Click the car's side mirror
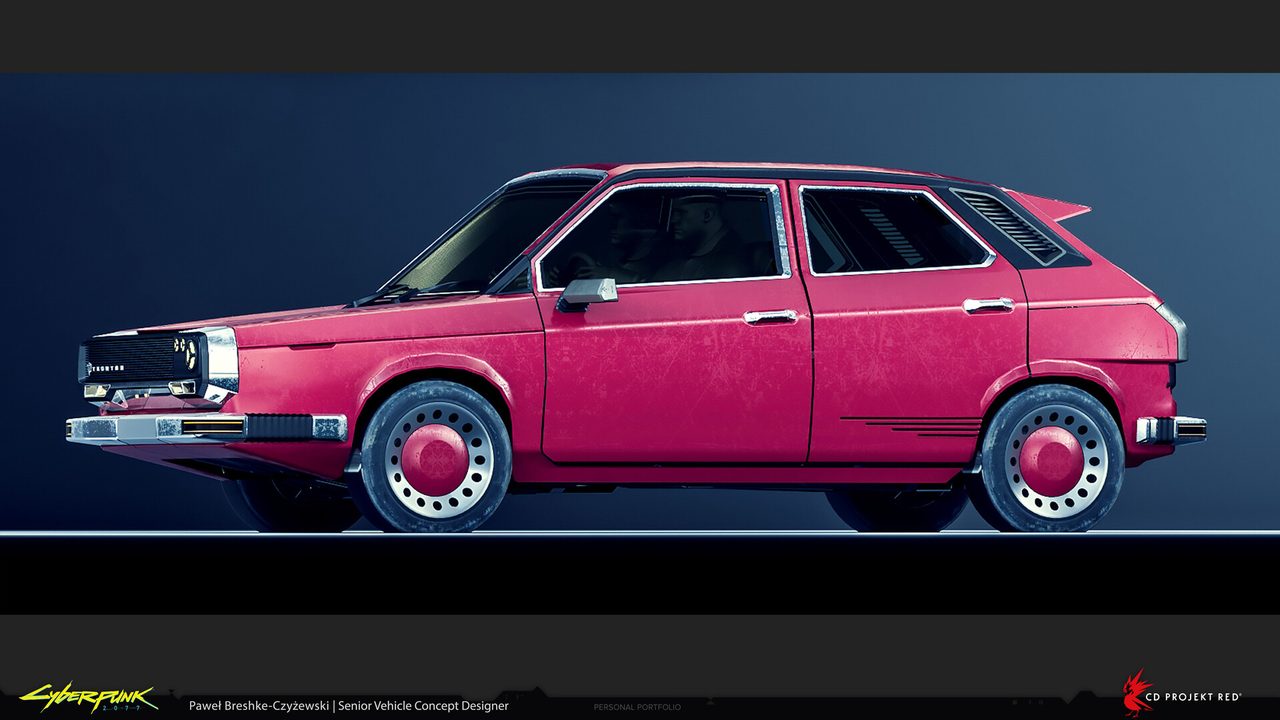Image resolution: width=1280 pixels, height=720 pixels. point(588,291)
